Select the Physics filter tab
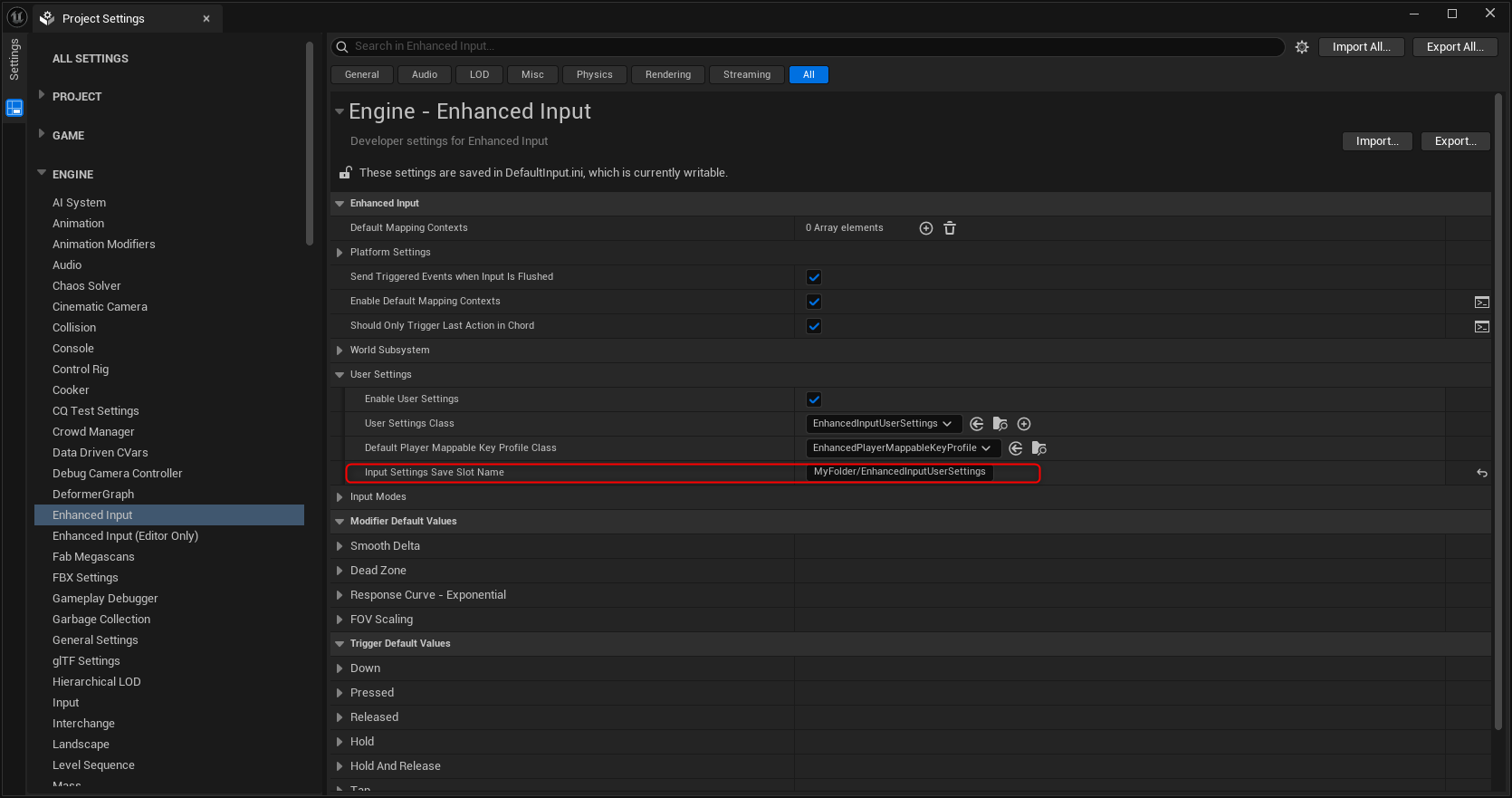The height and width of the screenshot is (798, 1512). (x=595, y=75)
